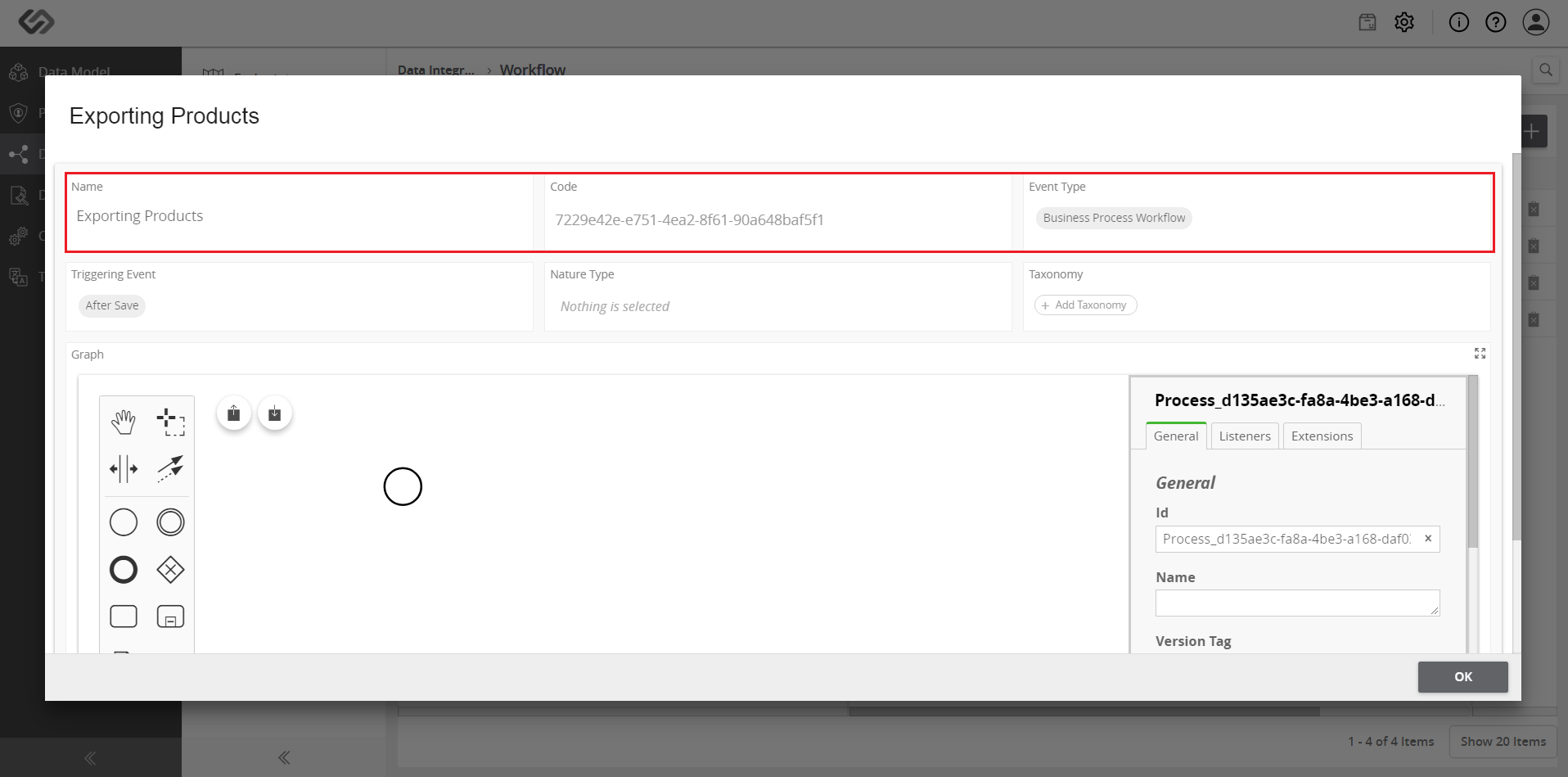Open the help question mark icon
The image size is (1568, 777).
click(1496, 22)
